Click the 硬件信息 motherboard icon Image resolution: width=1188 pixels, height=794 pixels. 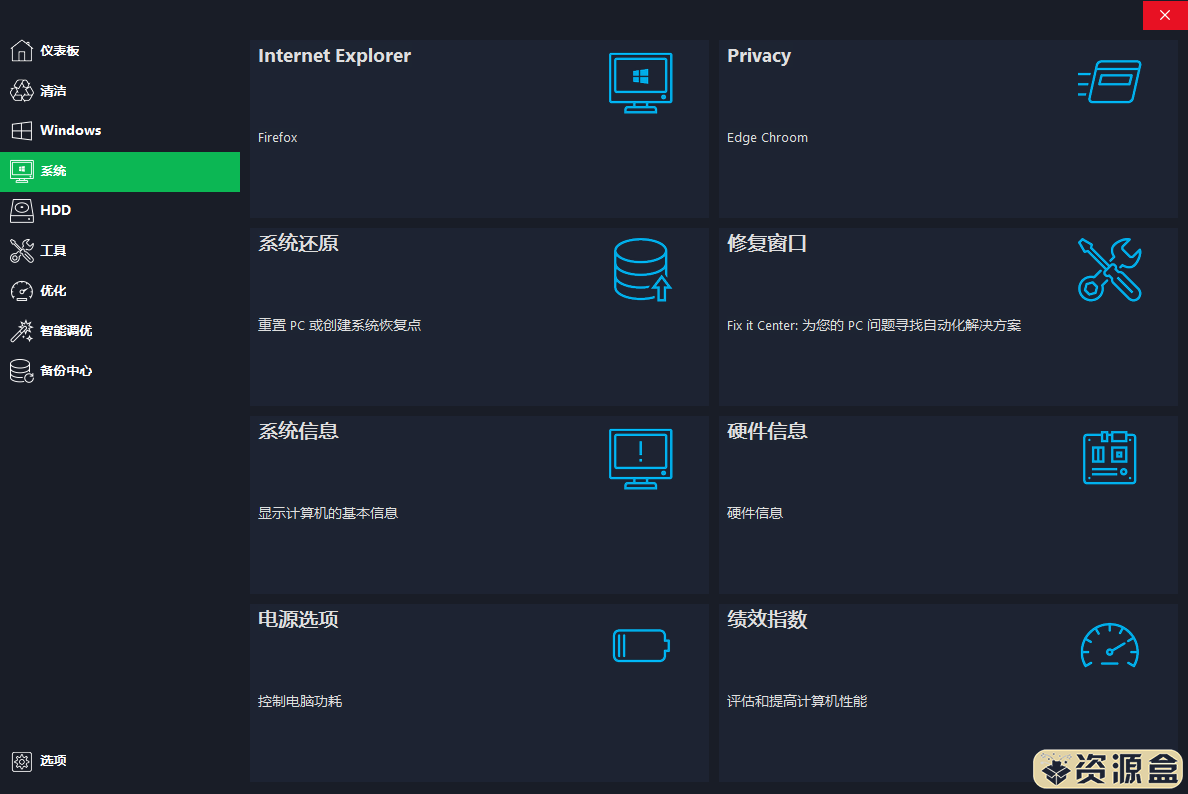1109,458
